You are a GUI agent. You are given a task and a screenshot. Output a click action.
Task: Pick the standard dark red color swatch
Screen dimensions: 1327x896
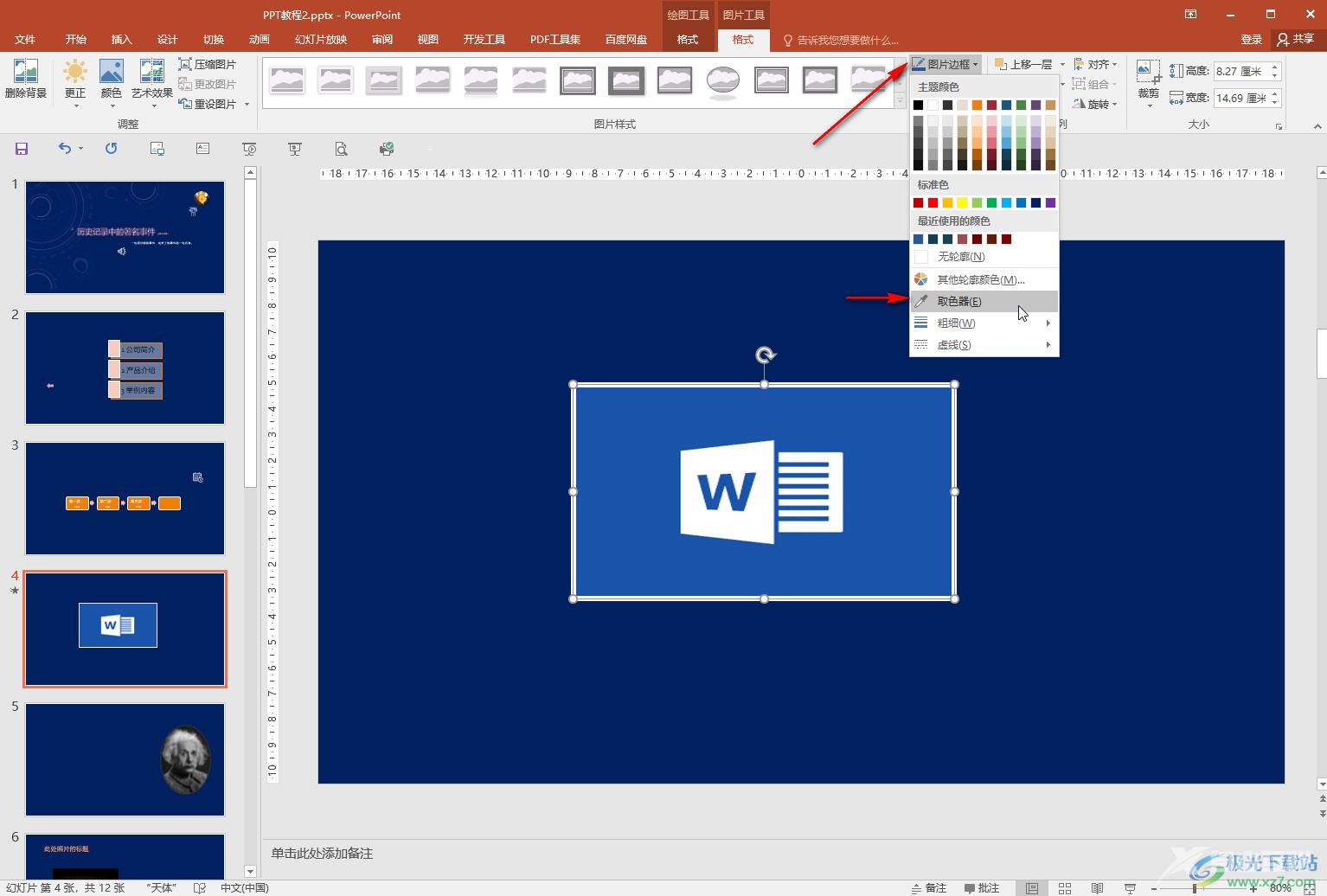(918, 202)
